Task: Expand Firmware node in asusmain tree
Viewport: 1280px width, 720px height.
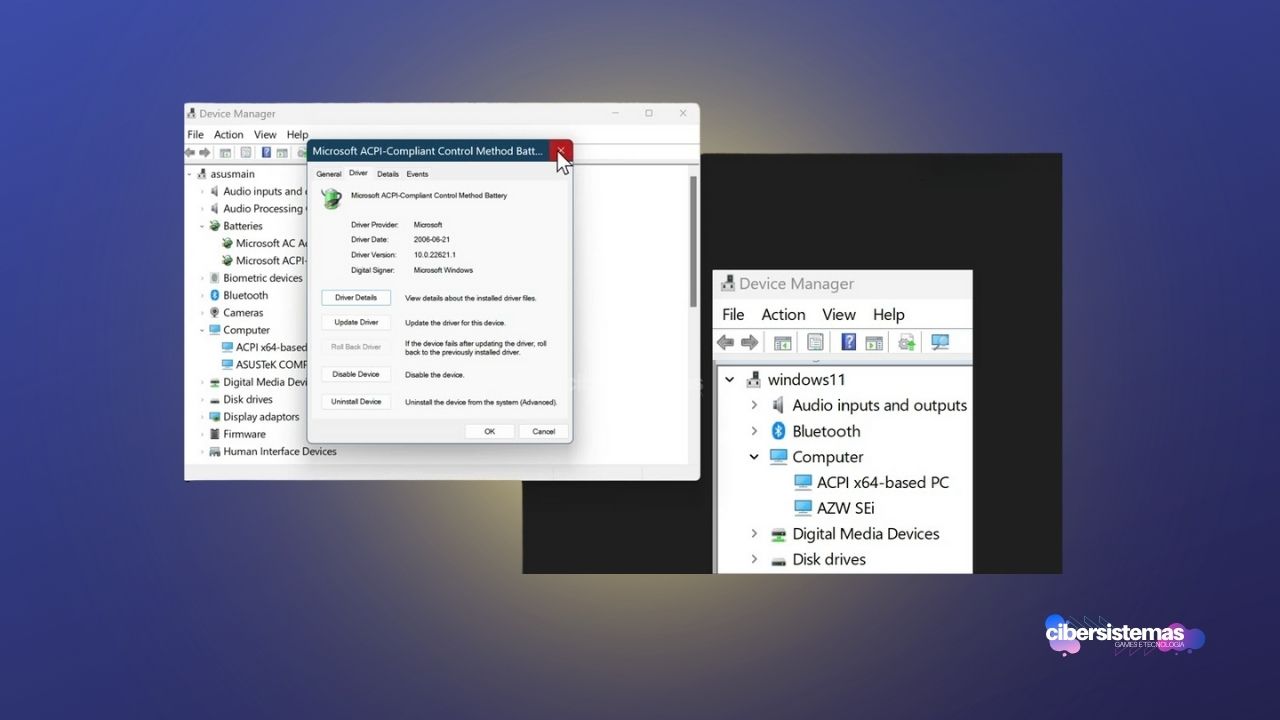Action: point(202,434)
